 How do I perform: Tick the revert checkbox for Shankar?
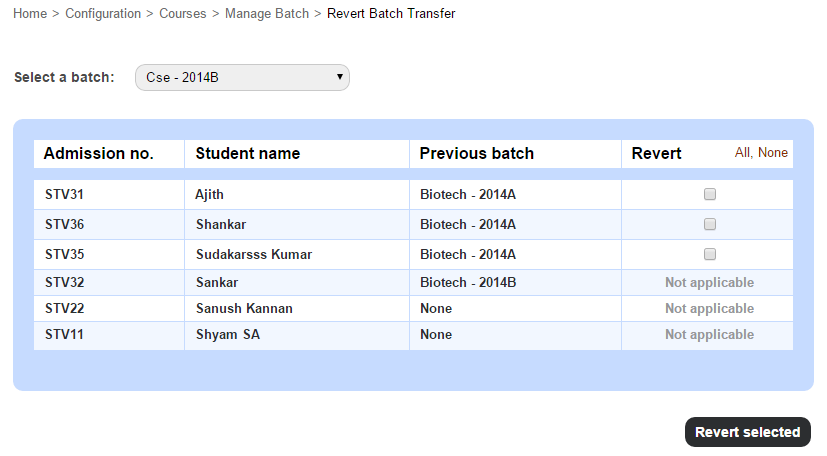point(709,224)
